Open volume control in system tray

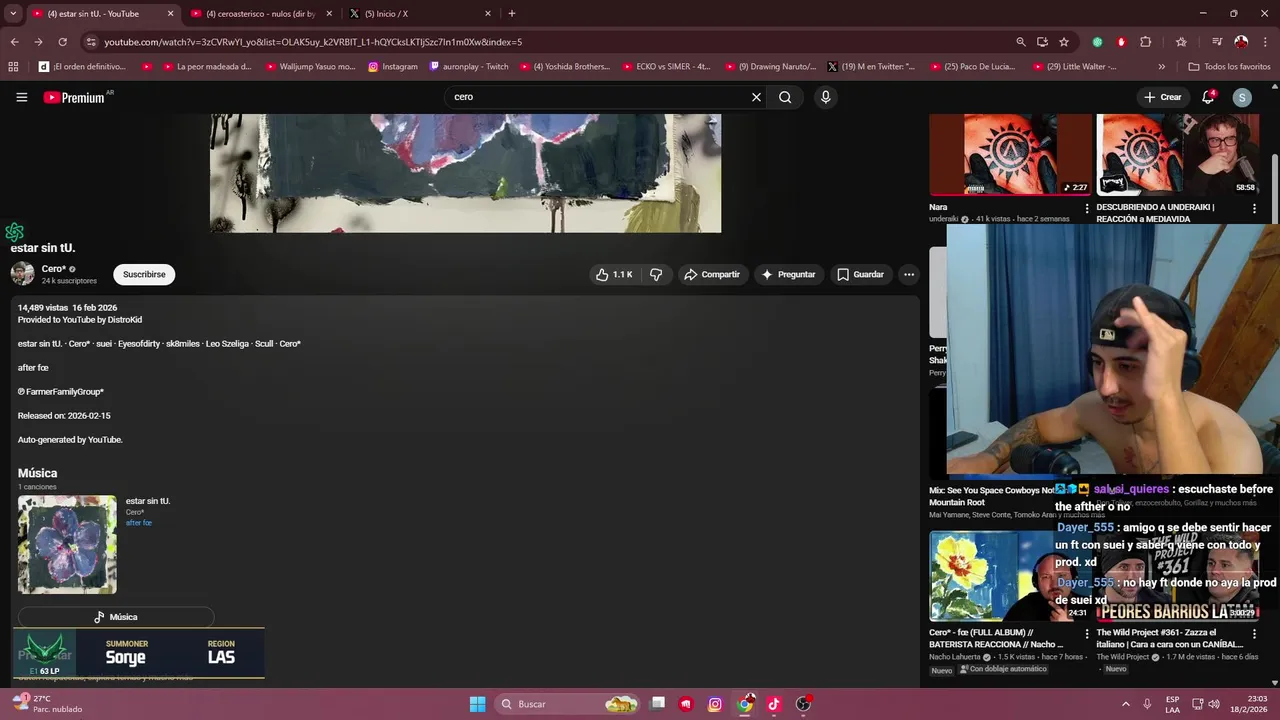pyautogui.click(x=1214, y=704)
